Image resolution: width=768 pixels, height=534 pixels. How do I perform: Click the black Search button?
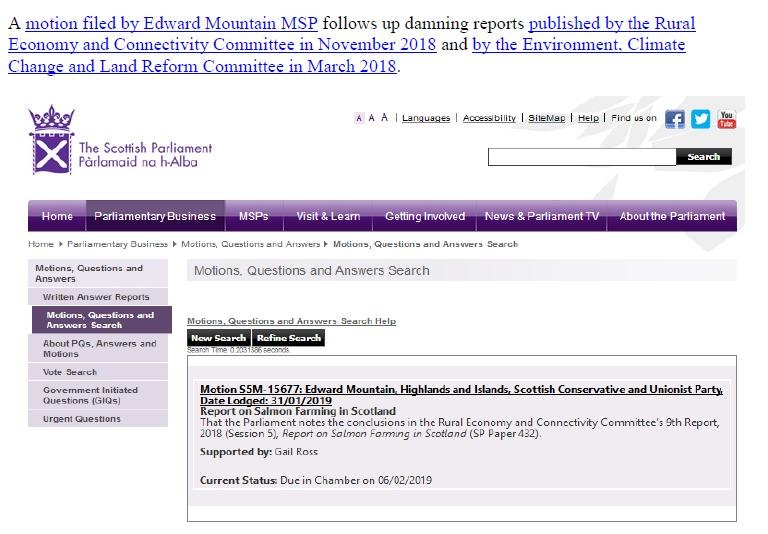(704, 157)
